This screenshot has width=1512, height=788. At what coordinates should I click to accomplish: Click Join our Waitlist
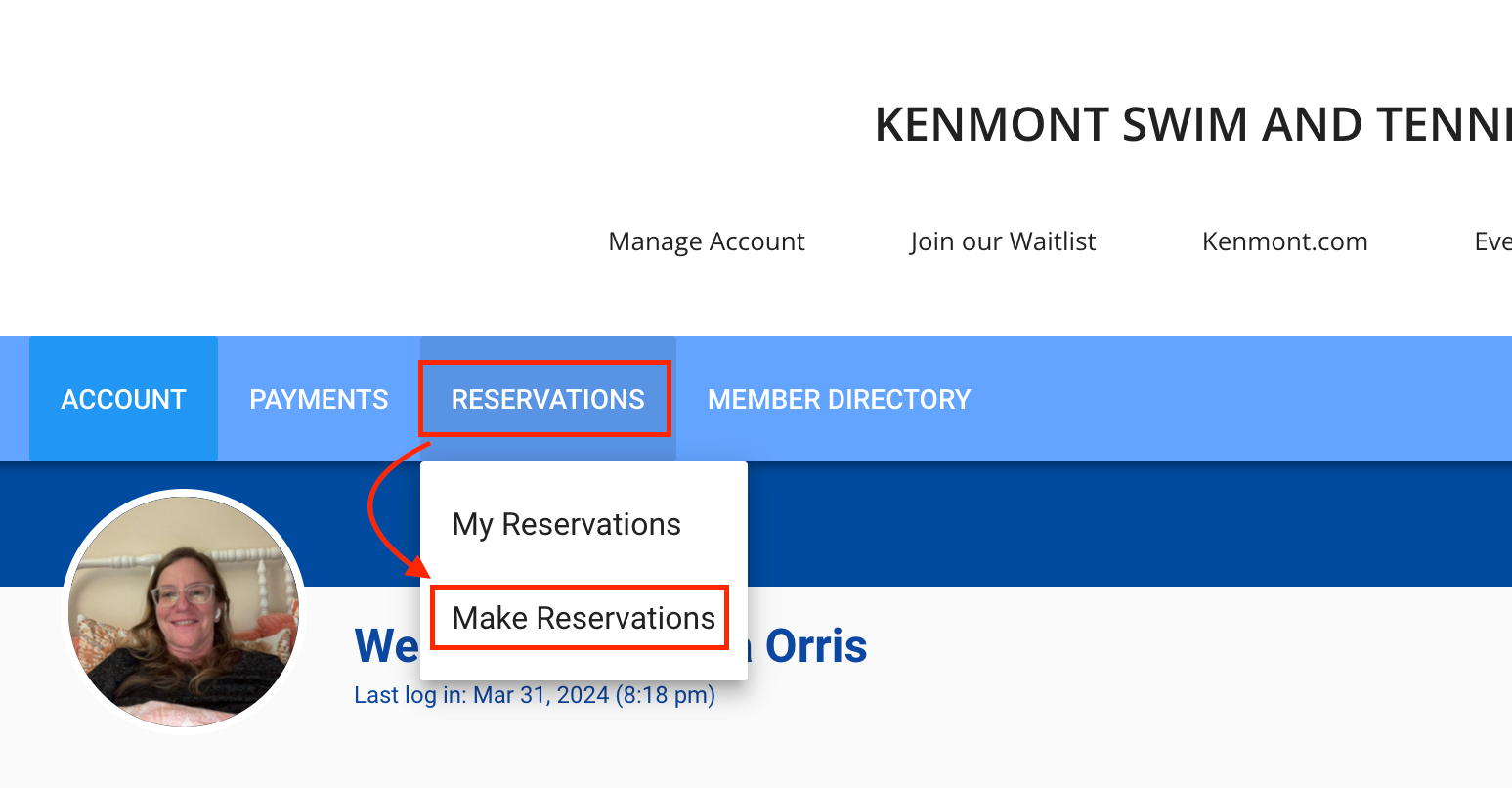[x=1002, y=241]
